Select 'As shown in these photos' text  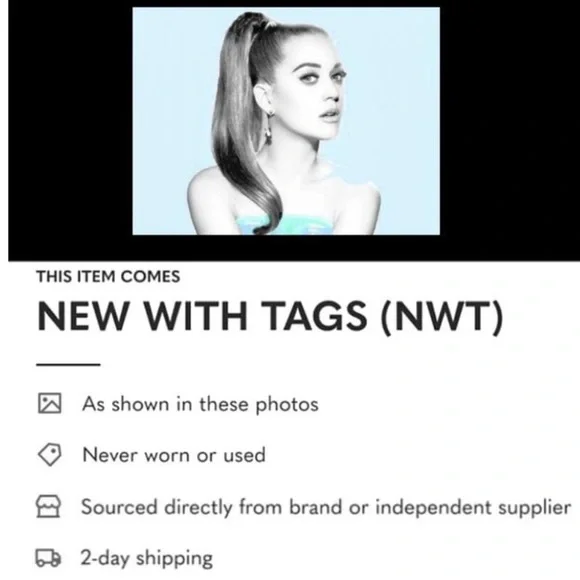coord(200,404)
